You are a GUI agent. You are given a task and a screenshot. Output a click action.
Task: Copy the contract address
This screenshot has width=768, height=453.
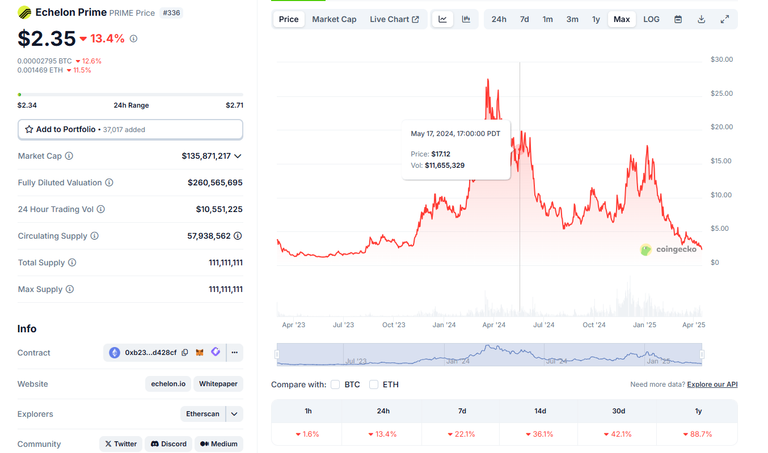[x=185, y=353]
